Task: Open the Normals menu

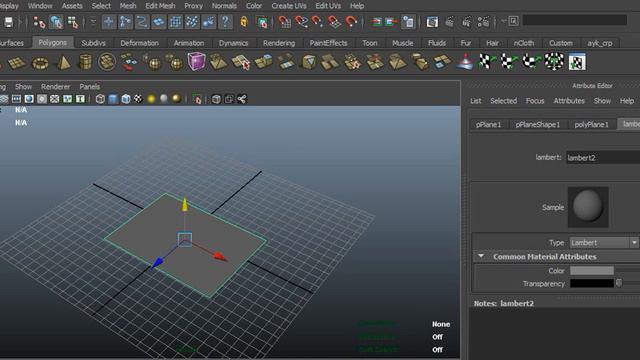Action: (x=224, y=6)
